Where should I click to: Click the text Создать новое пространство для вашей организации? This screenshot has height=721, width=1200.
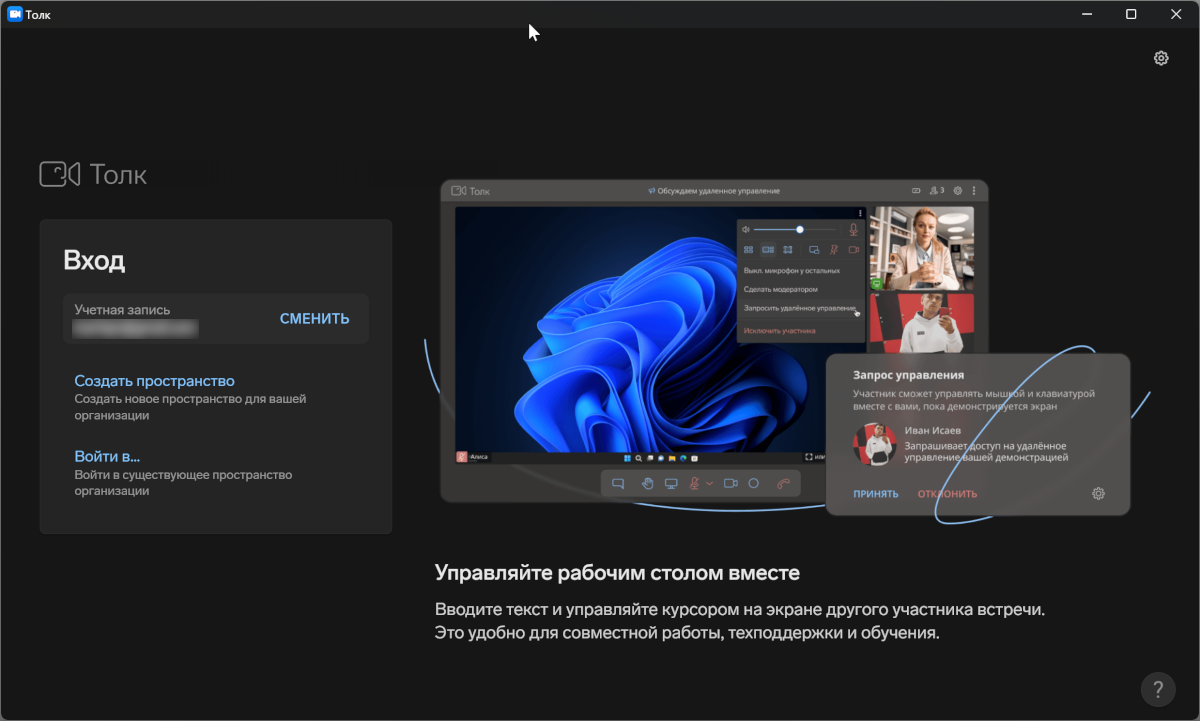tap(190, 407)
